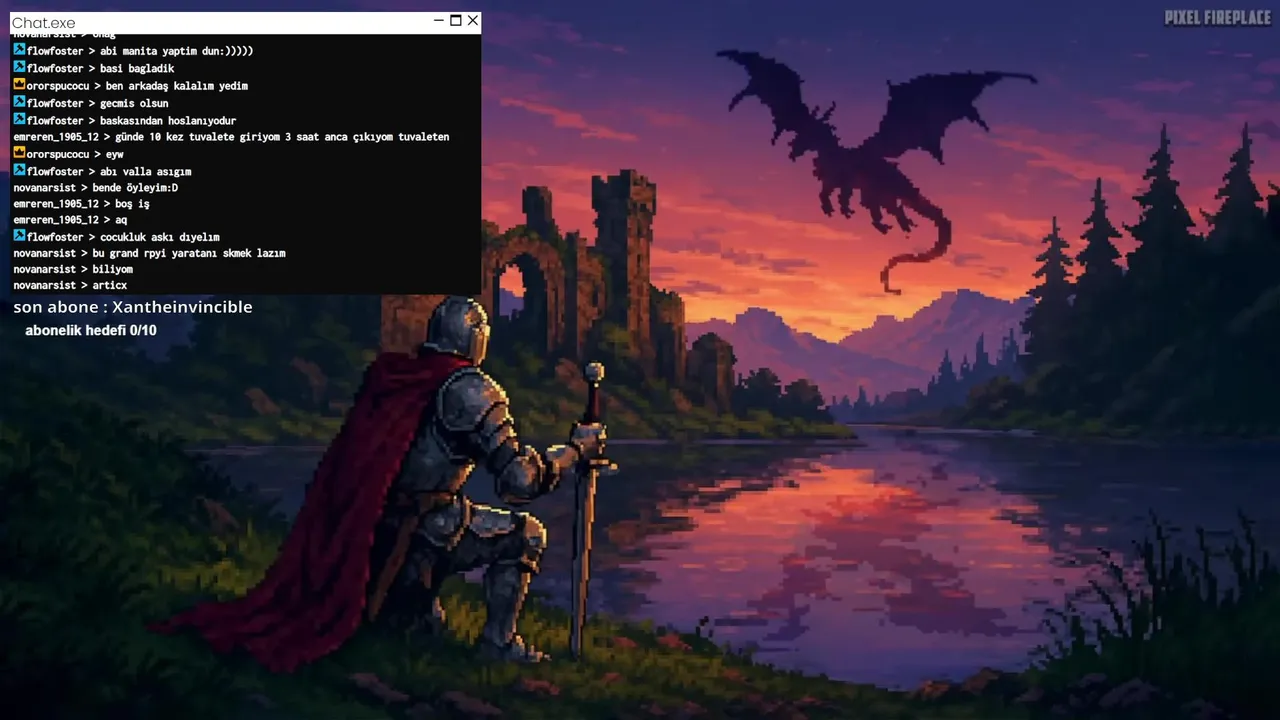Click badge icon beside 'abı valla asıgım'
The height and width of the screenshot is (720, 1280).
tap(19, 170)
